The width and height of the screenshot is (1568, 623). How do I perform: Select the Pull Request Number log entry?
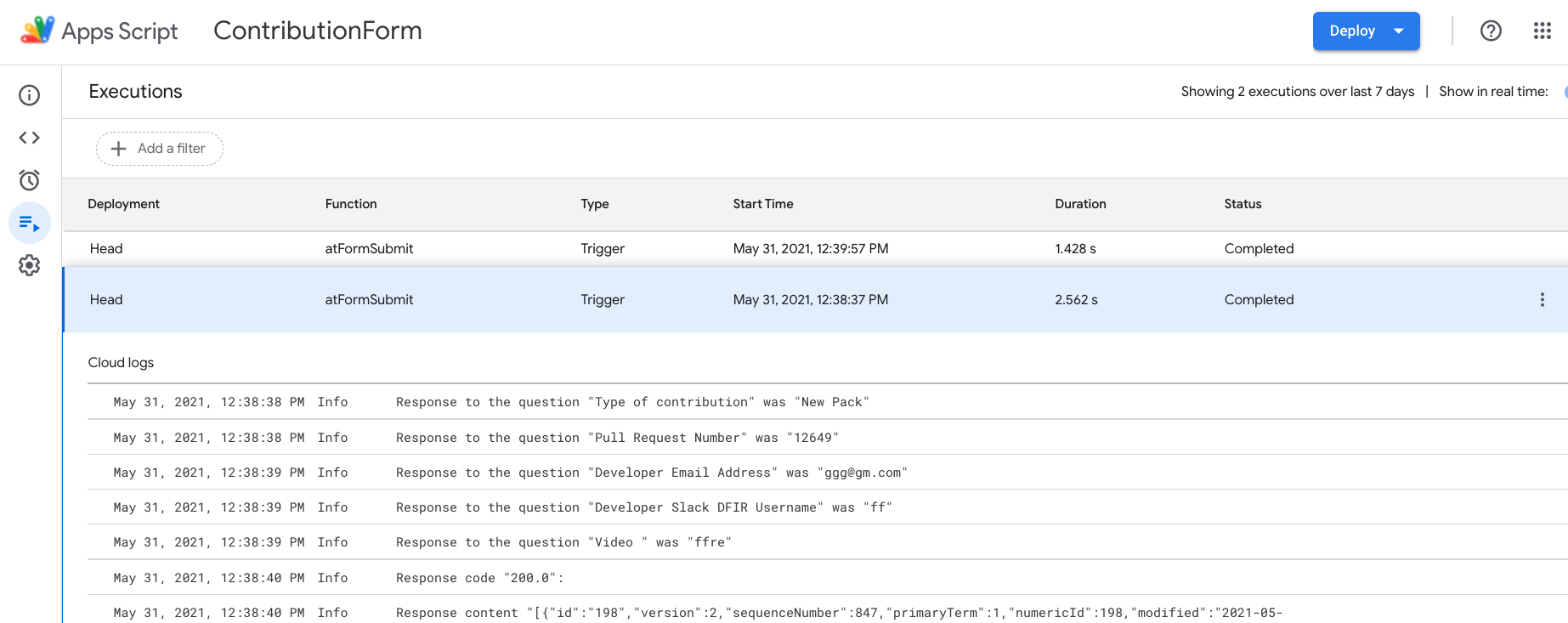coord(616,438)
